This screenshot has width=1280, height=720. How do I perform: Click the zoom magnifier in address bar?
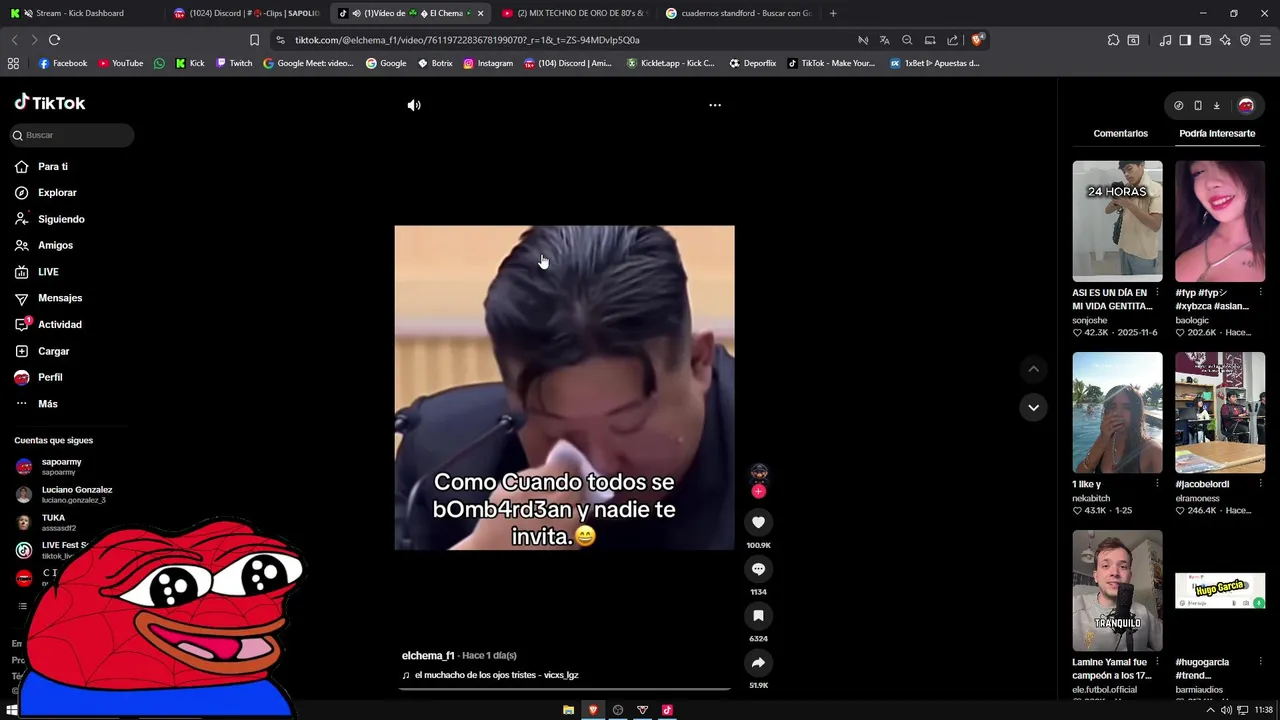907,40
